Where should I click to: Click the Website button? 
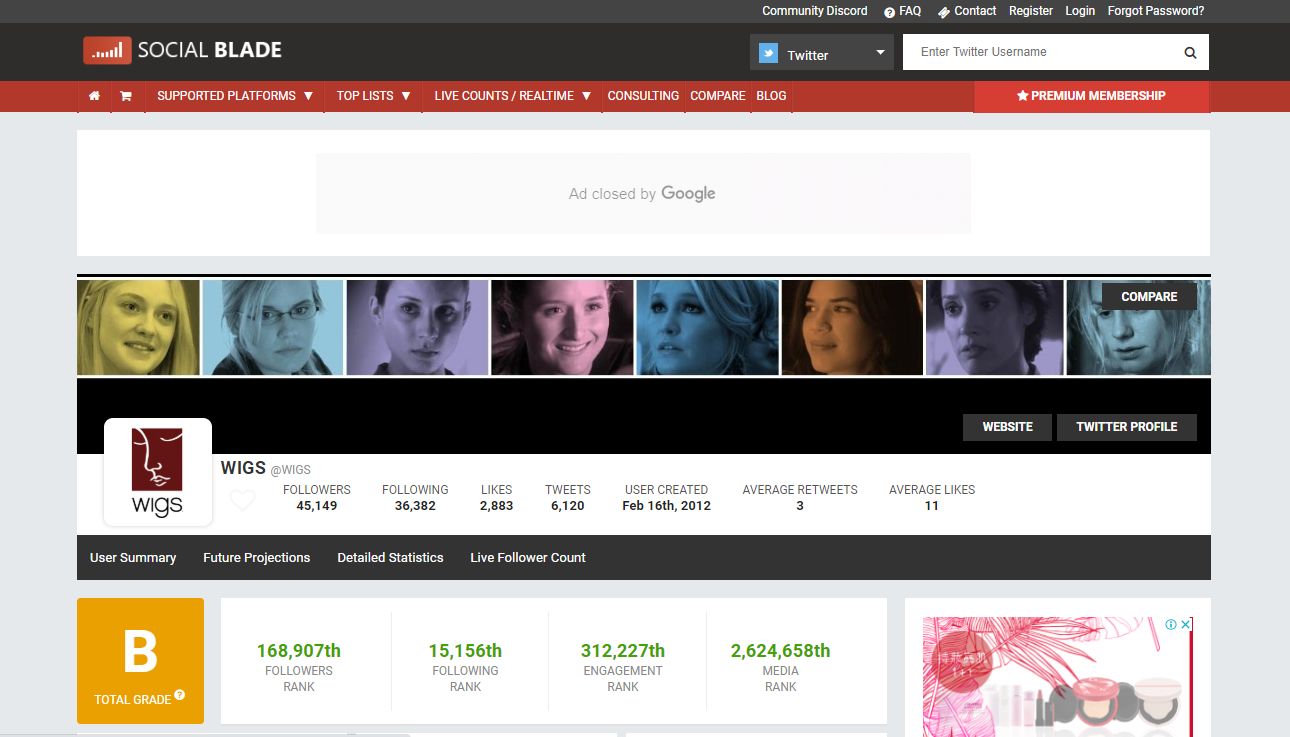(x=1007, y=427)
